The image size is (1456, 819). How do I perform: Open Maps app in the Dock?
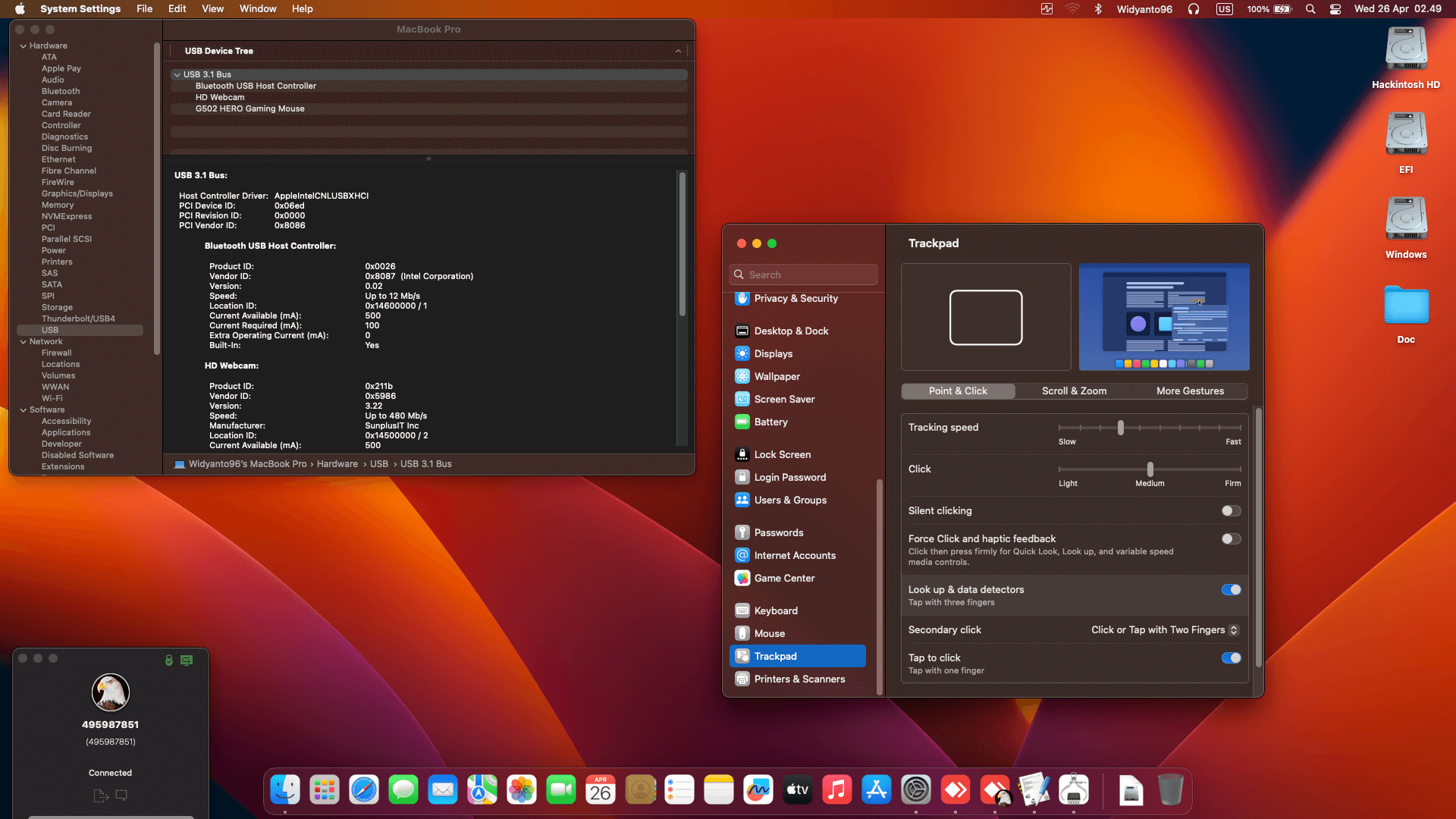(x=482, y=790)
